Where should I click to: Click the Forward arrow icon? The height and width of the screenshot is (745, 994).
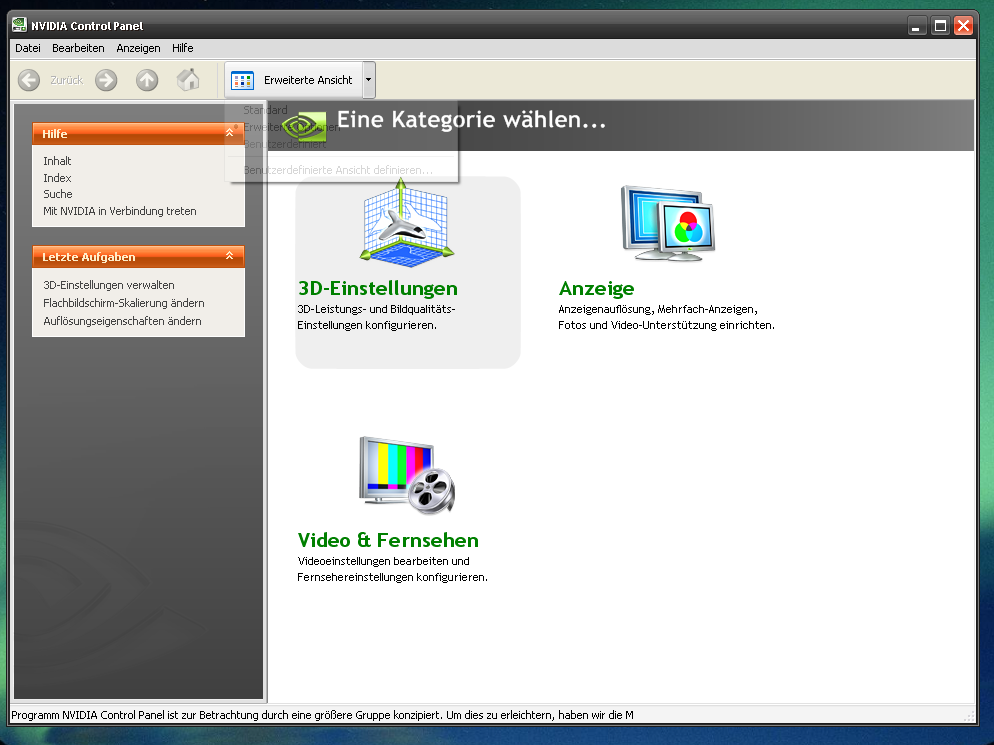(x=106, y=81)
